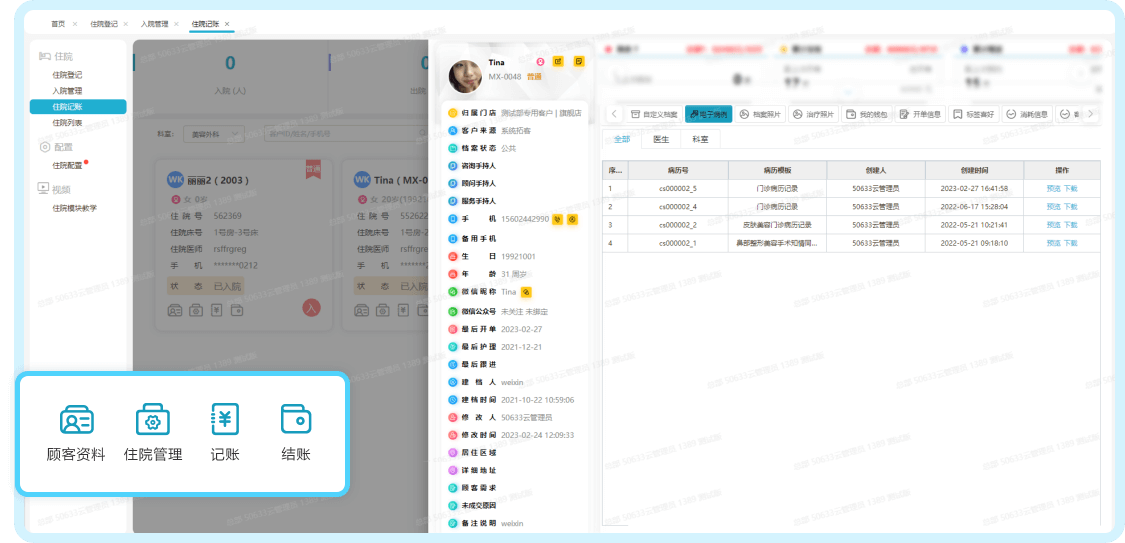Screen dimensions: 1125x543
Task: Switch to the 住院登记 top tab
Action: click(104, 24)
